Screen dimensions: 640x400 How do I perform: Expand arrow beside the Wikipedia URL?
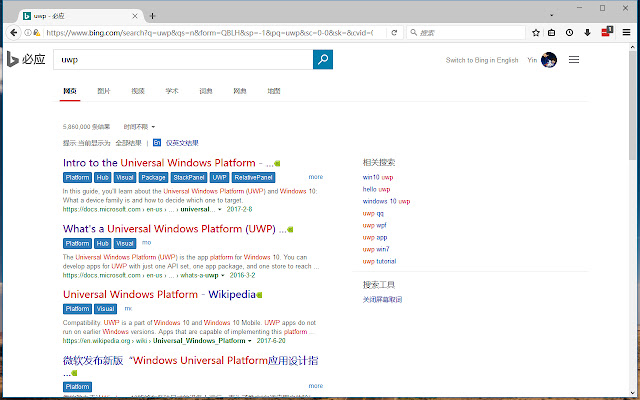point(249,341)
